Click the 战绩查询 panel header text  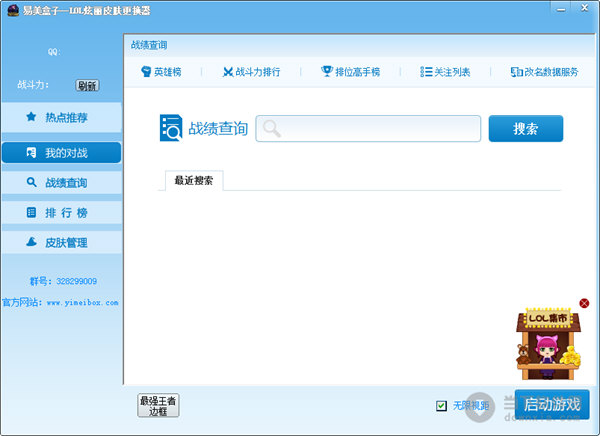pyautogui.click(x=149, y=45)
